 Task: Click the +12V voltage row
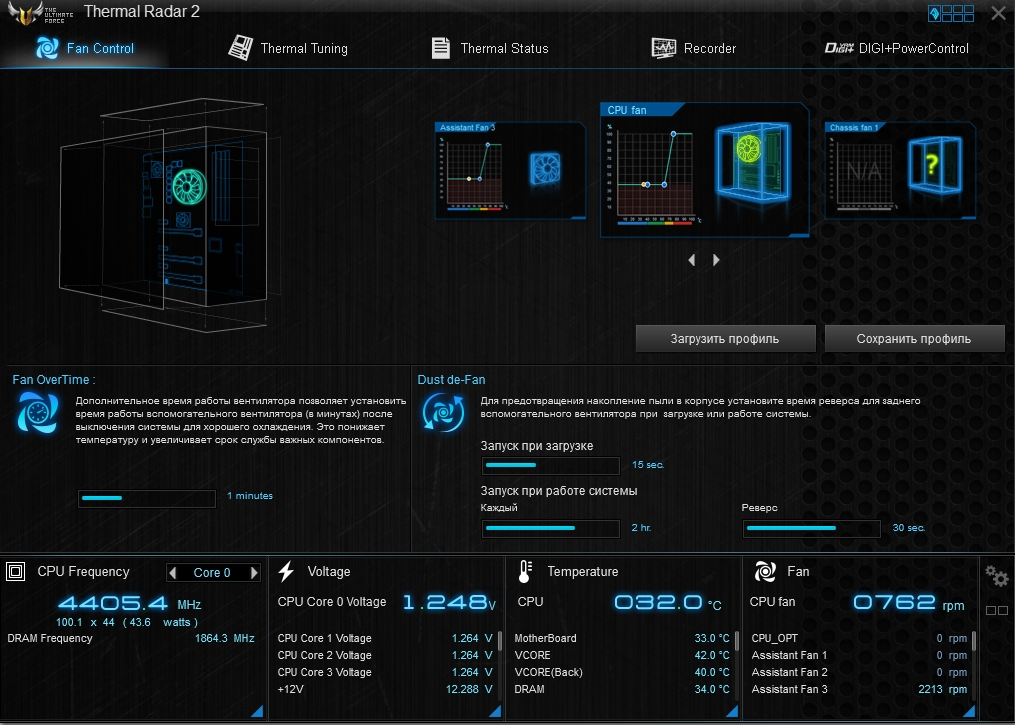click(x=385, y=689)
